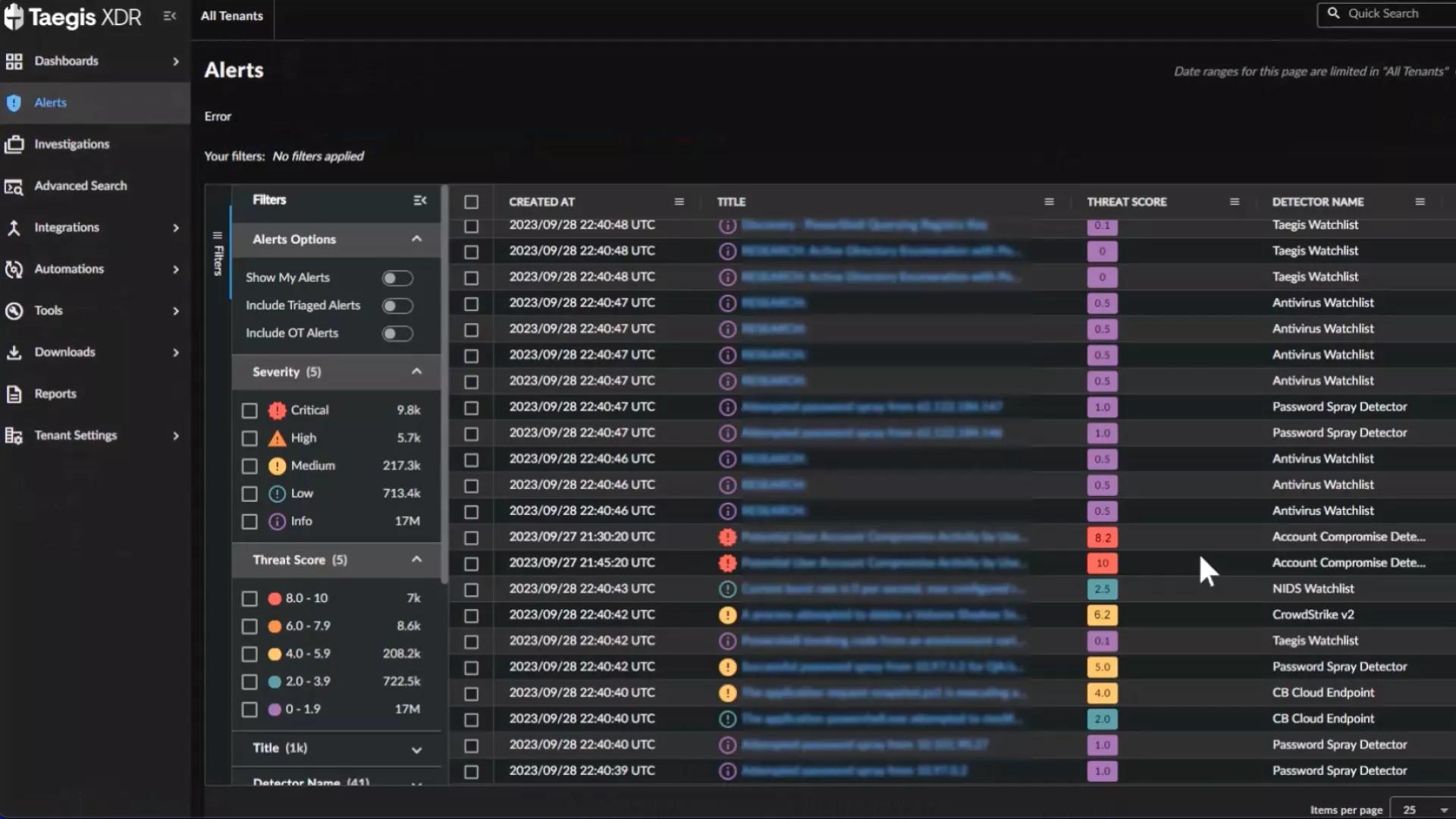The image size is (1456, 819).
Task: Click the Reports icon in sidebar
Action: point(14,394)
